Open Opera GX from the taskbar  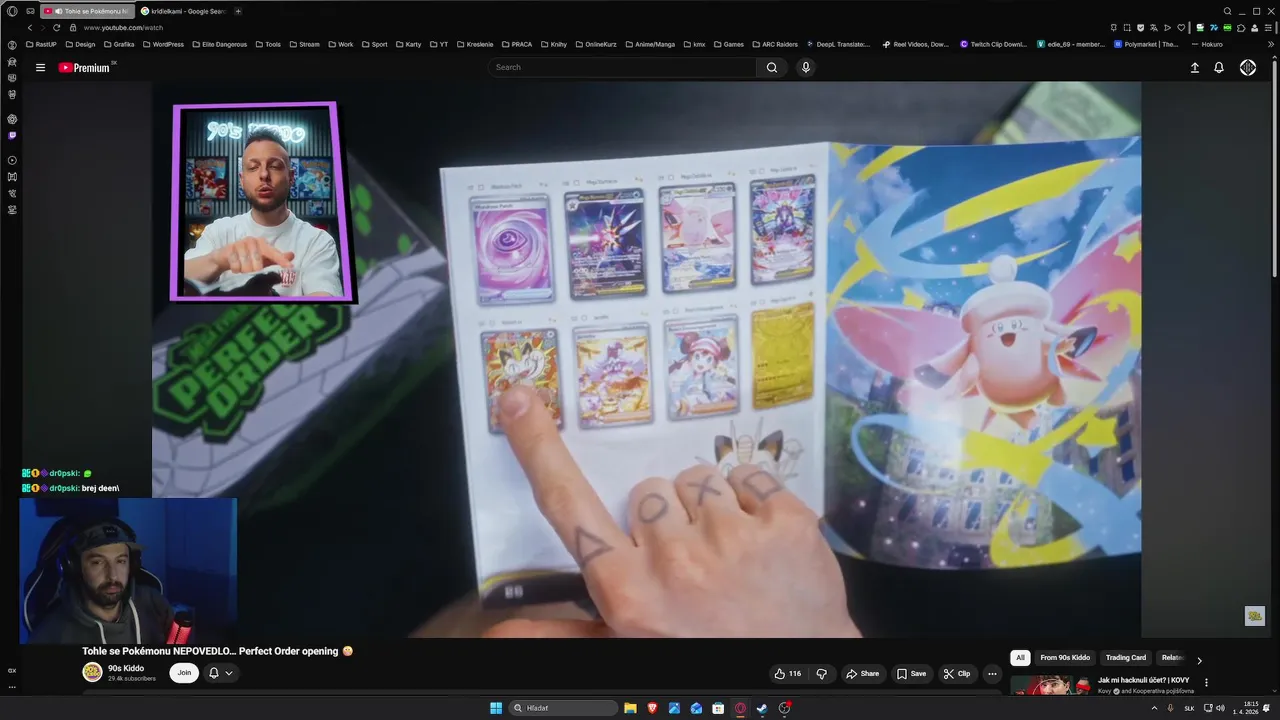740,708
